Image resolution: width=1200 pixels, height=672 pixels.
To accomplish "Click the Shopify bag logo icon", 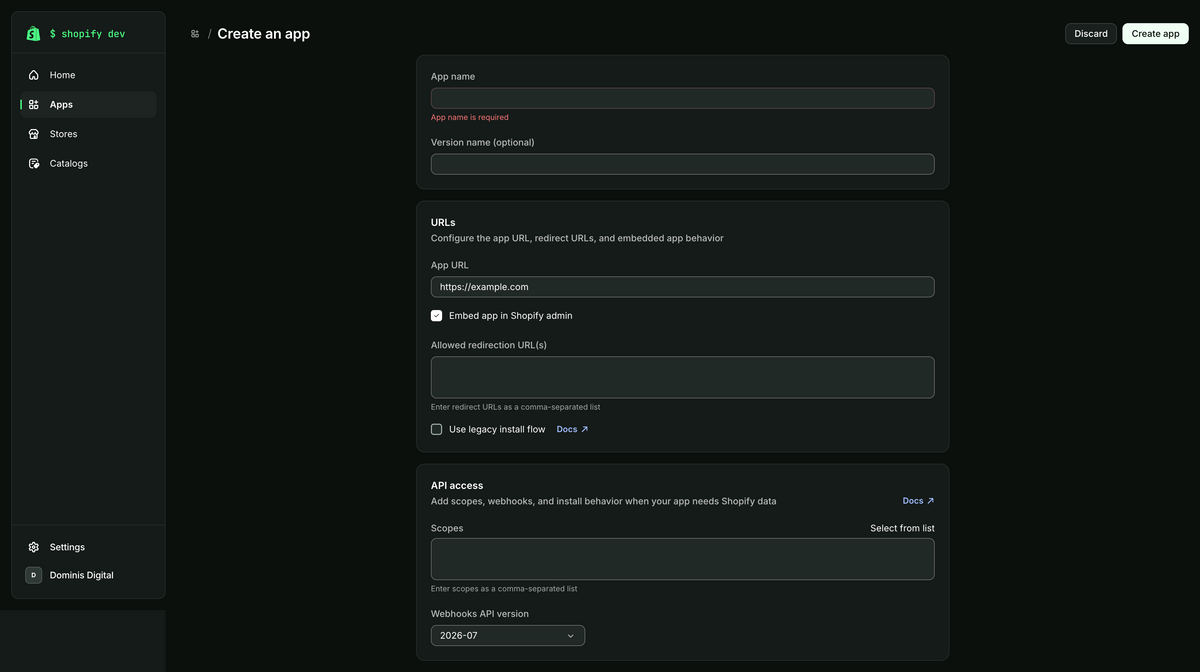I will [33, 33].
